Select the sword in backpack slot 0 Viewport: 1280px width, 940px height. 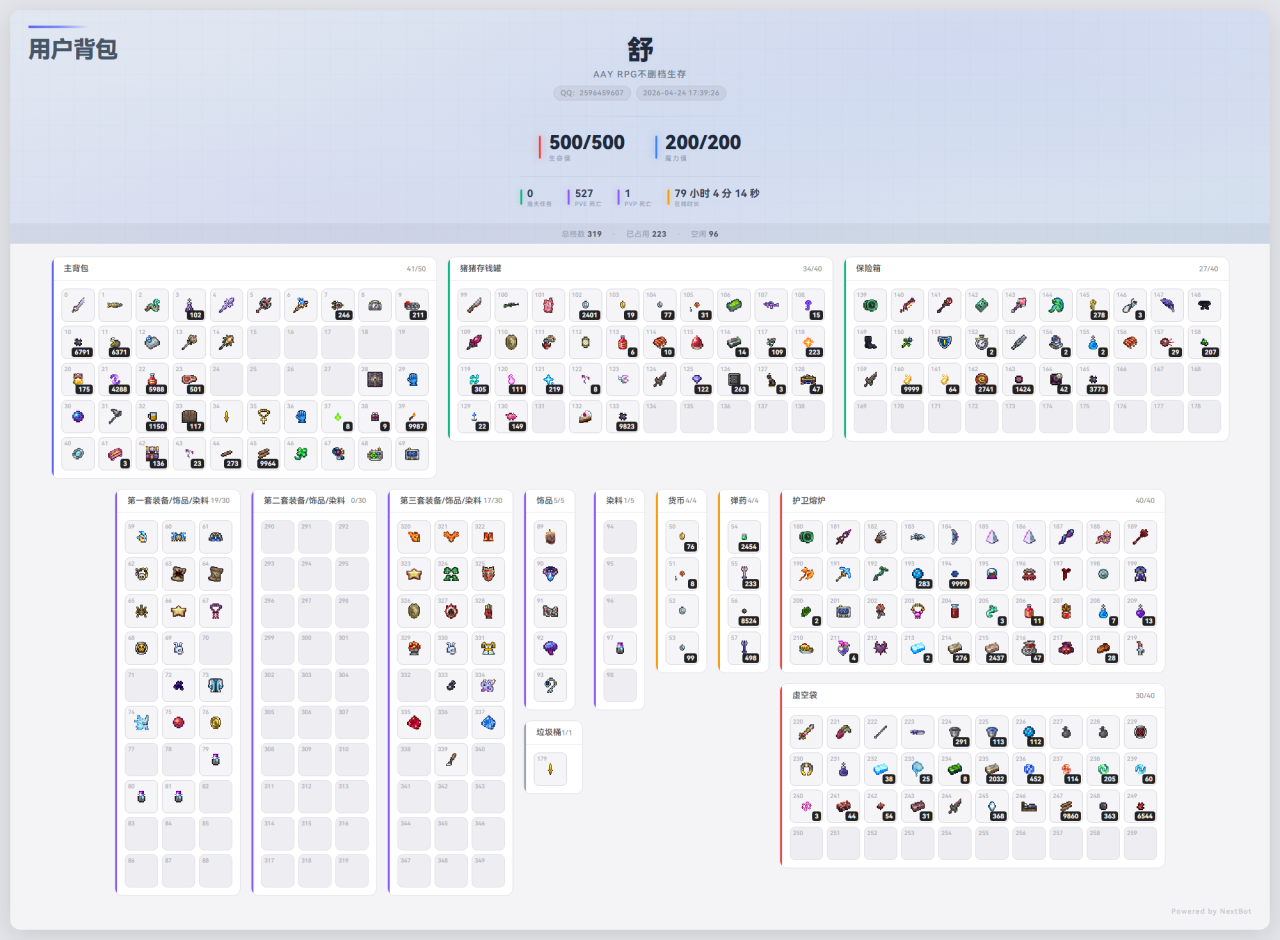click(x=78, y=305)
